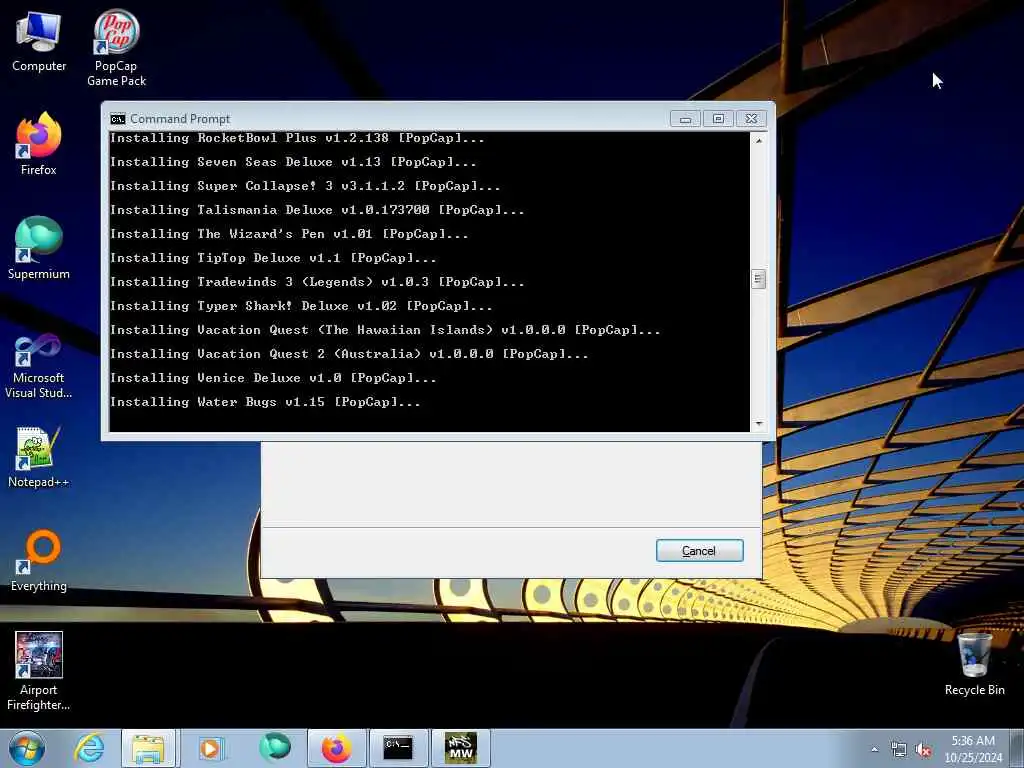Click the Command Prompt scroll down arrow

coord(758,424)
